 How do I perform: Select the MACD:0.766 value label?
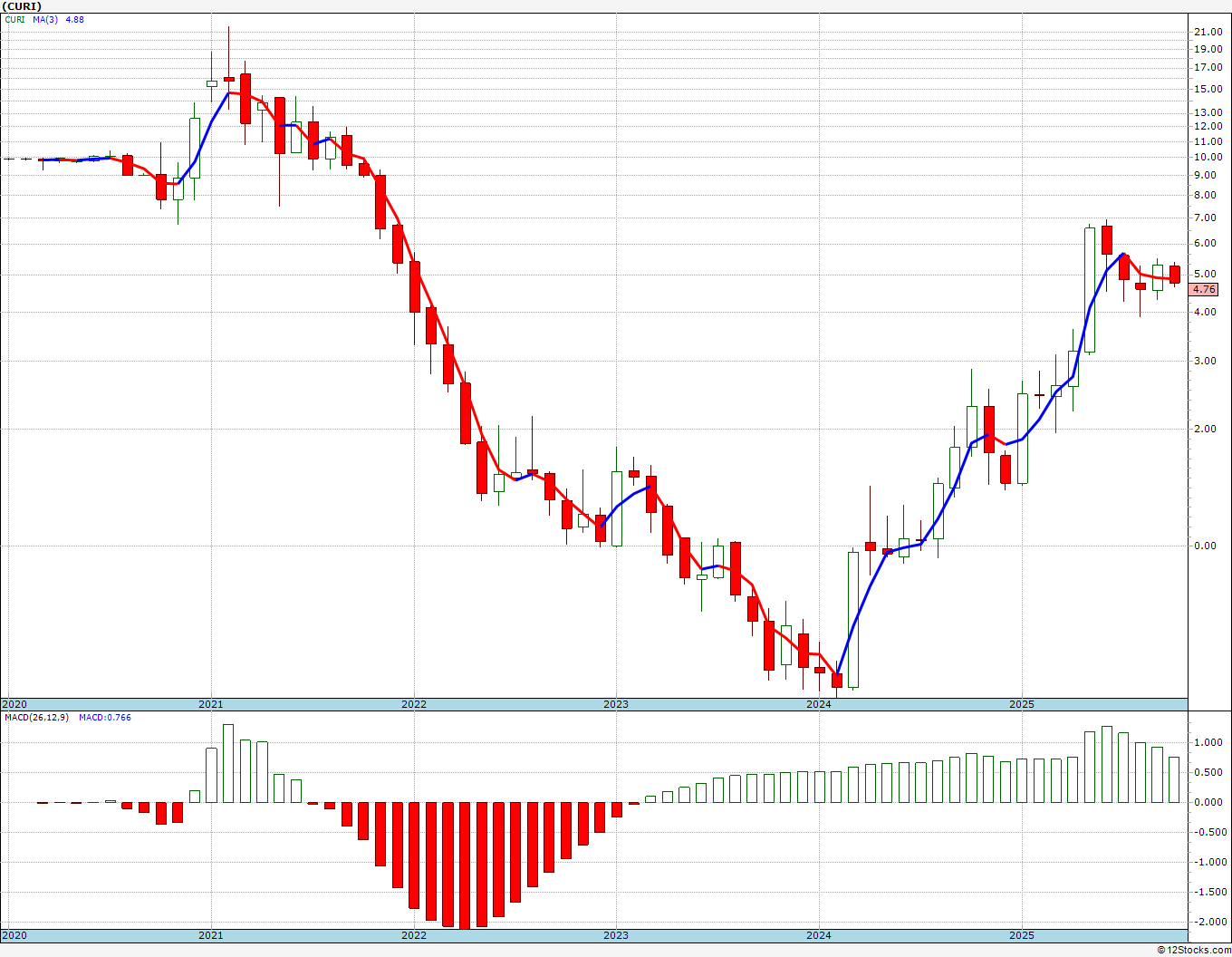coord(105,718)
